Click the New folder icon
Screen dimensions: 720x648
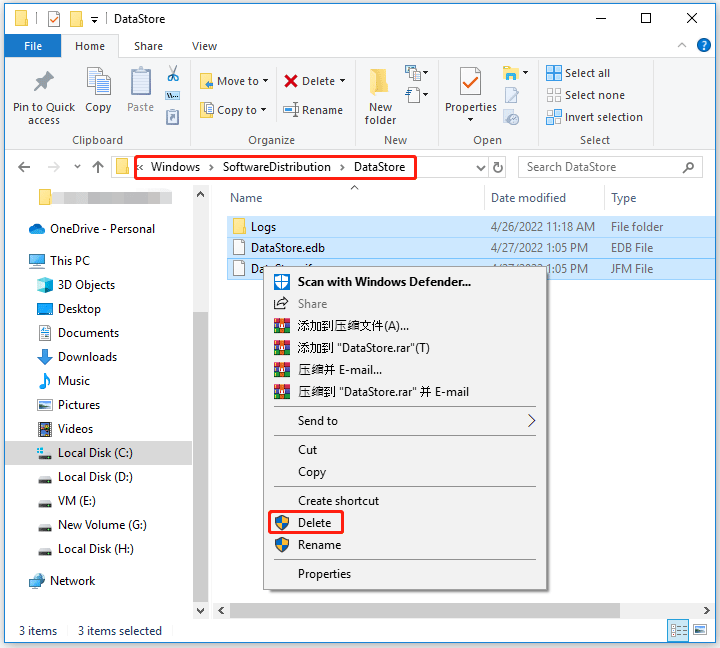[379, 83]
